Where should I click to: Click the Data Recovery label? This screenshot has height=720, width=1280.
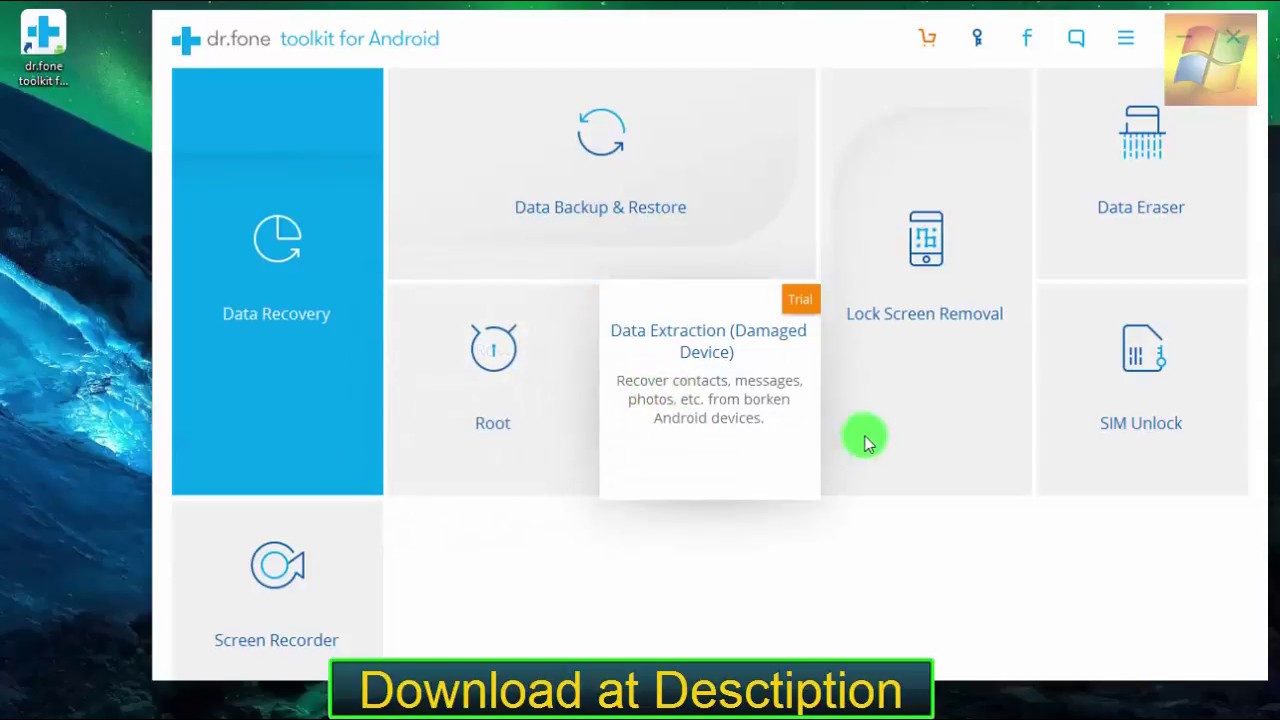(276, 314)
